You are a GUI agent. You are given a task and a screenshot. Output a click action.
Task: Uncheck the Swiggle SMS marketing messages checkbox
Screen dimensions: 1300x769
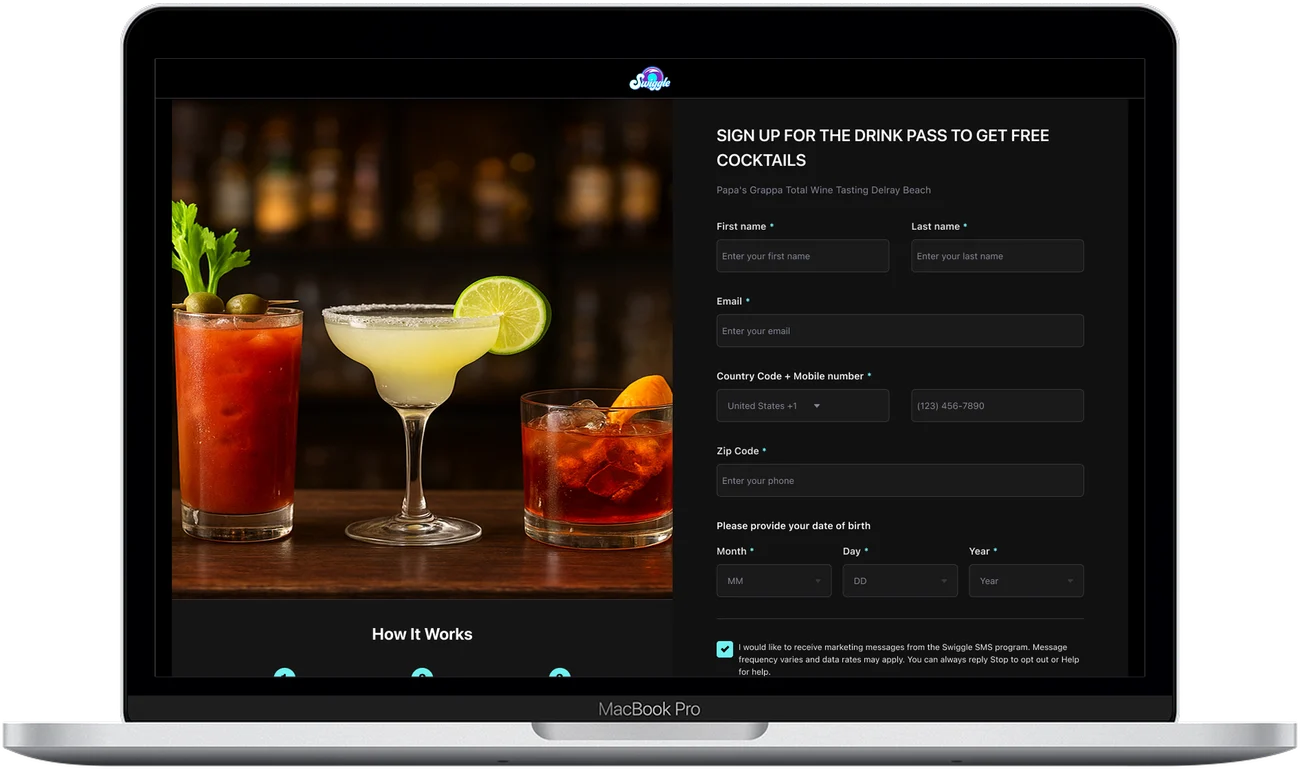tap(725, 649)
